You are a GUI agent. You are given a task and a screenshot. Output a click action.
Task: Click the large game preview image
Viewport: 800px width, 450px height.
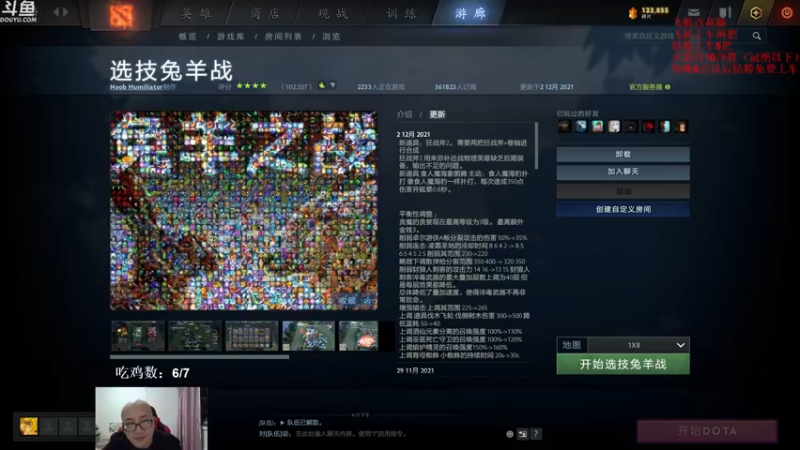244,210
